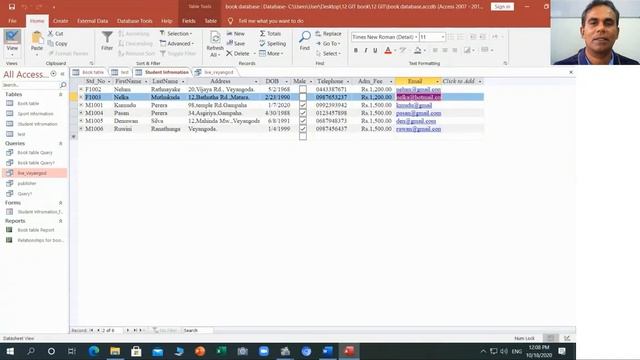Apply Bold formatting
Image resolution: width=640 pixels, height=360 pixels.
[356, 50]
